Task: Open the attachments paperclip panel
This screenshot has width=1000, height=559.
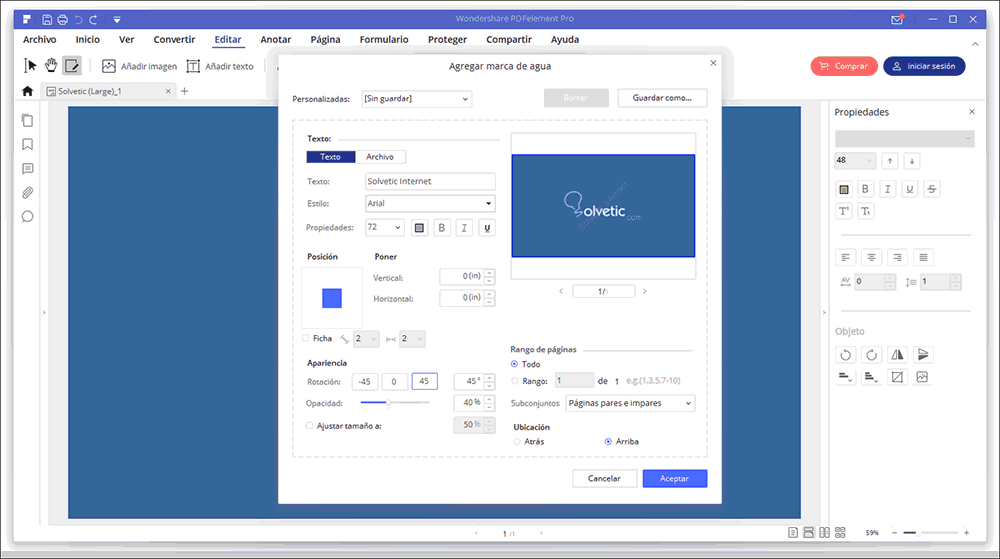Action: [27, 192]
